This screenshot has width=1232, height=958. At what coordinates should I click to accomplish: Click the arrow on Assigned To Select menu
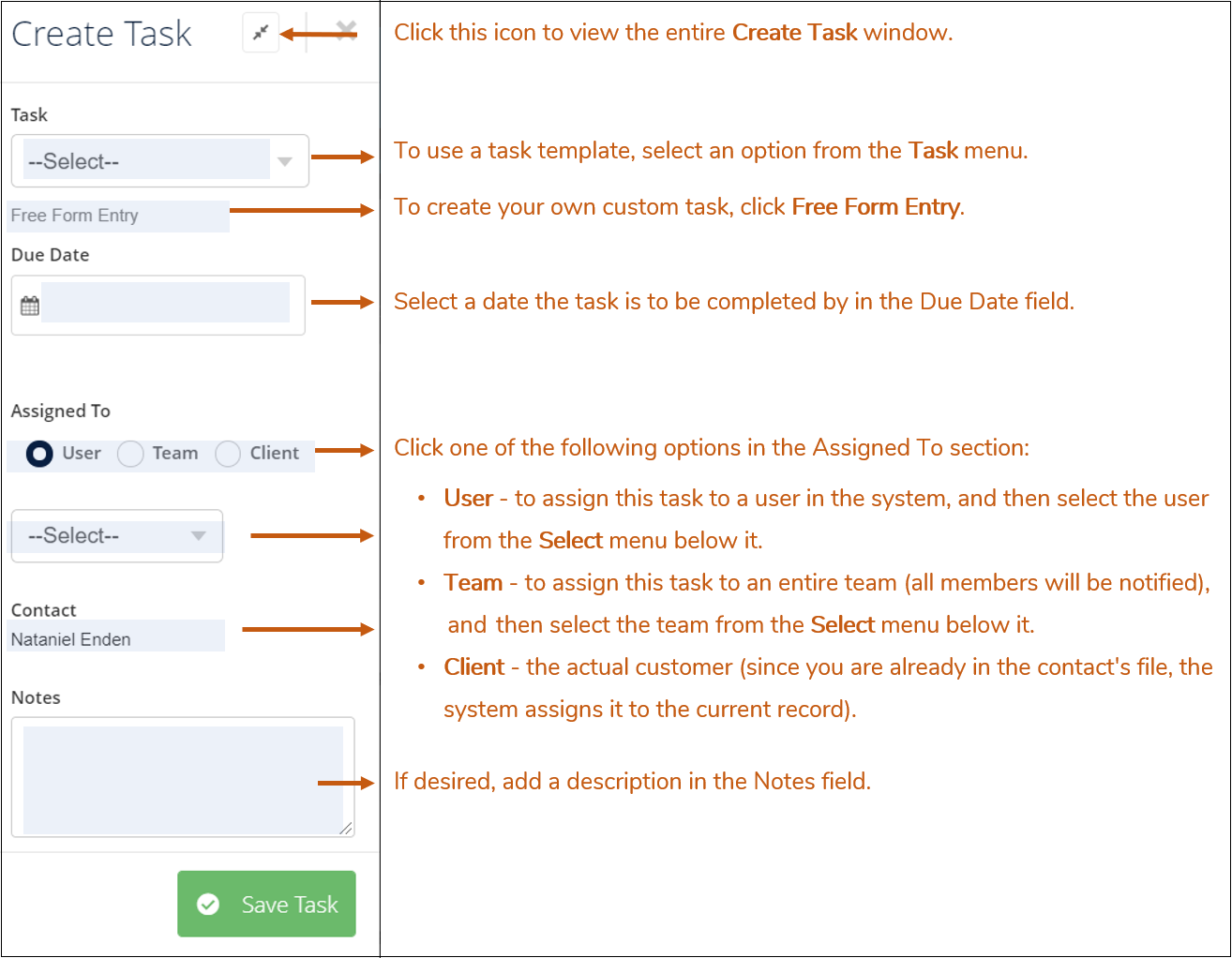tap(197, 535)
